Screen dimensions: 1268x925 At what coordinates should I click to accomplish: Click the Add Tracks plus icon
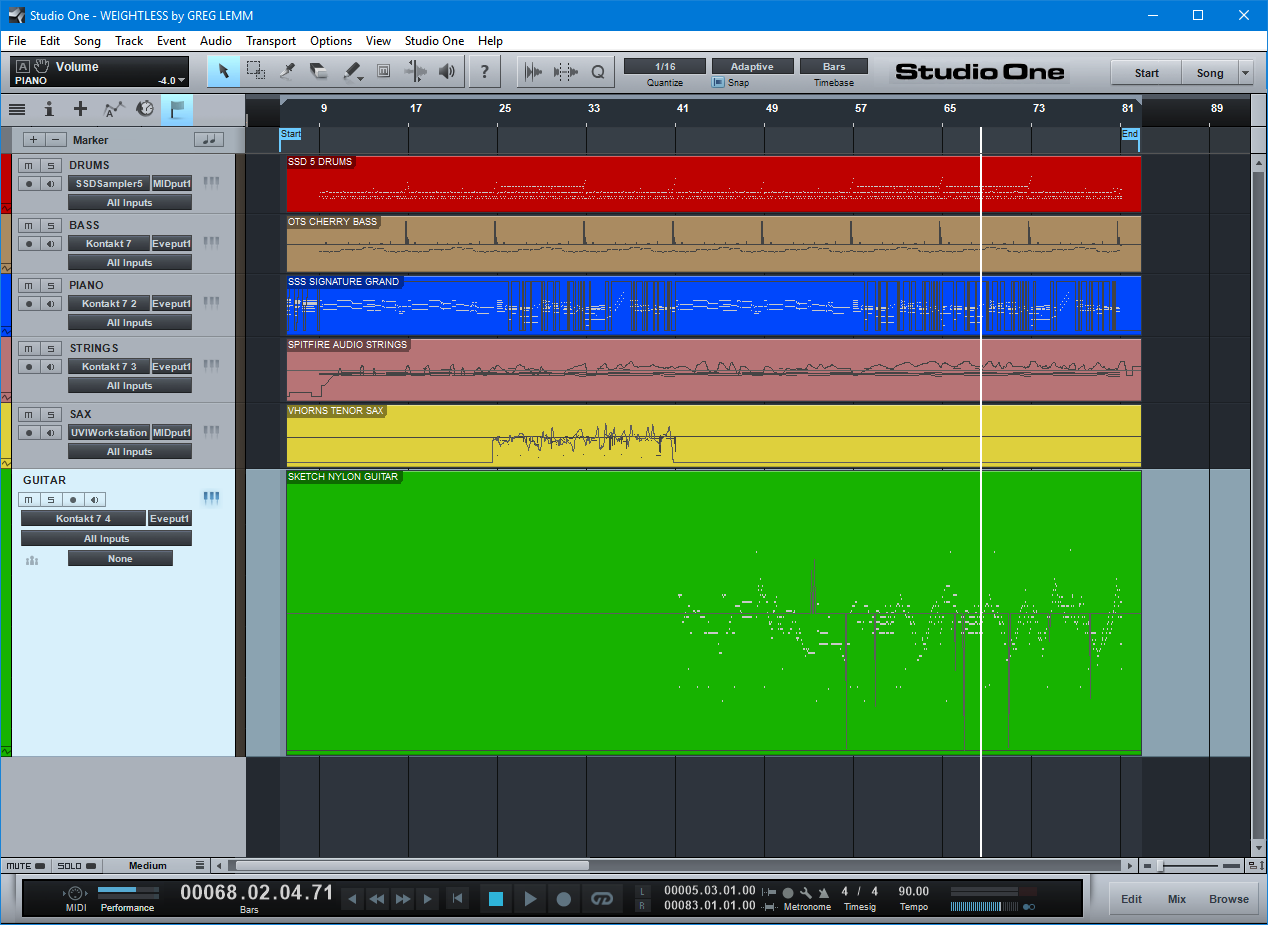[81, 109]
